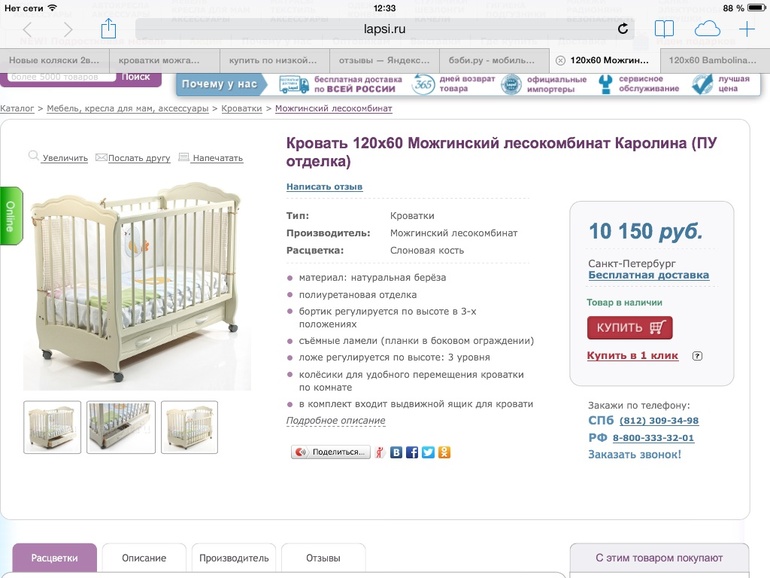Click the Купить в 1 клик link

tap(632, 355)
